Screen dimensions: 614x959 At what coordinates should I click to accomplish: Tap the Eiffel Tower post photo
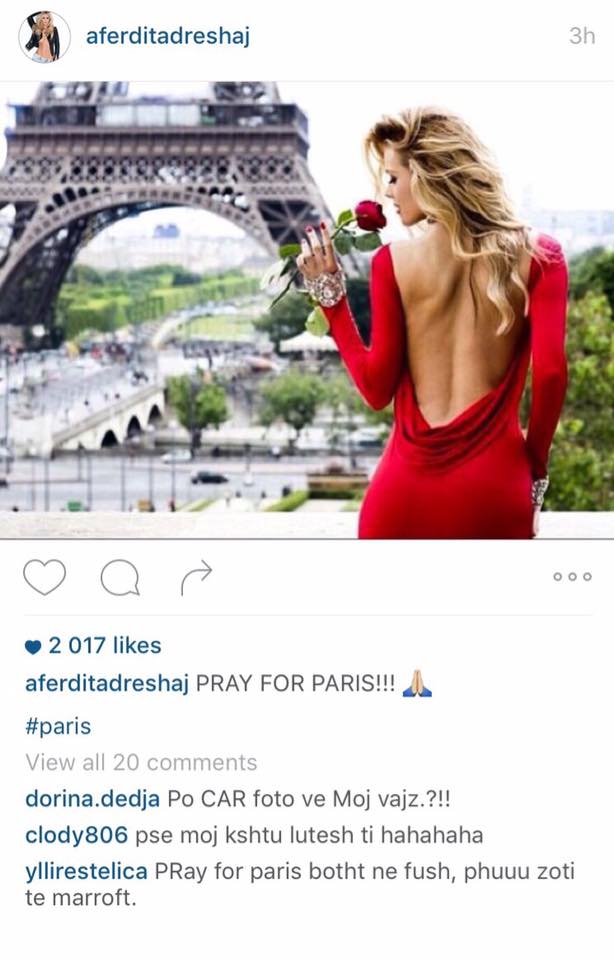pyautogui.click(x=307, y=310)
